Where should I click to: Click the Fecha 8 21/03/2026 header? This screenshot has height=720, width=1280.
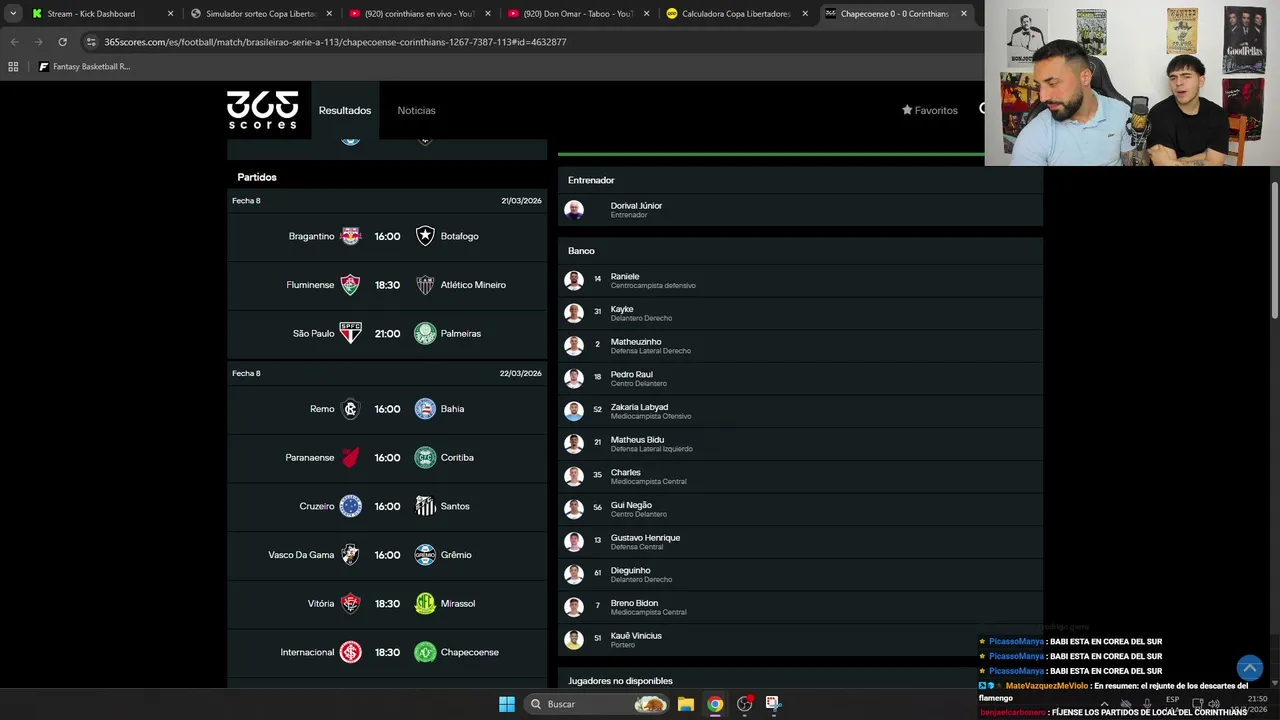click(x=387, y=201)
